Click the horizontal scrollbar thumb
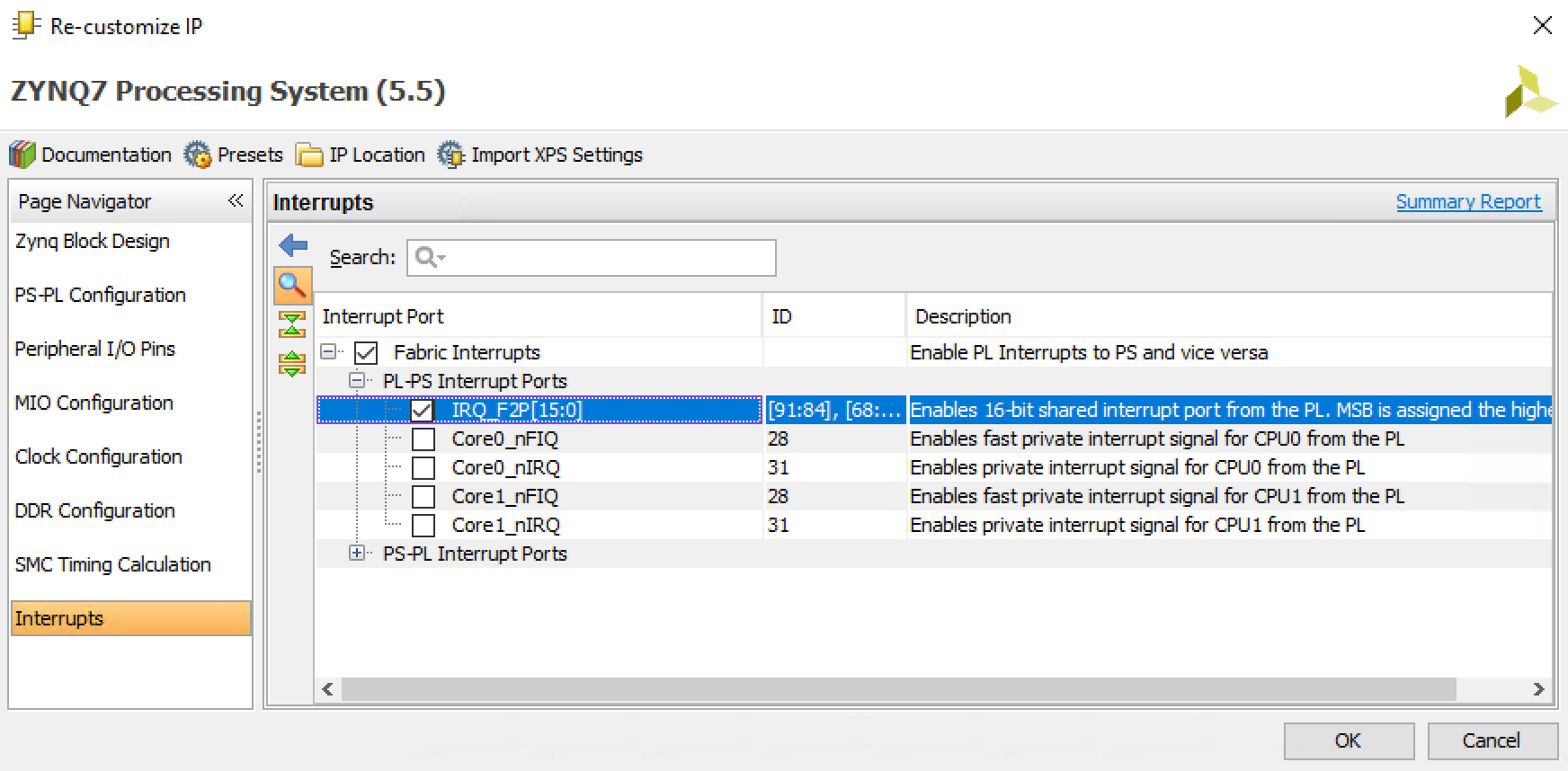The height and width of the screenshot is (771, 1568). (898, 689)
